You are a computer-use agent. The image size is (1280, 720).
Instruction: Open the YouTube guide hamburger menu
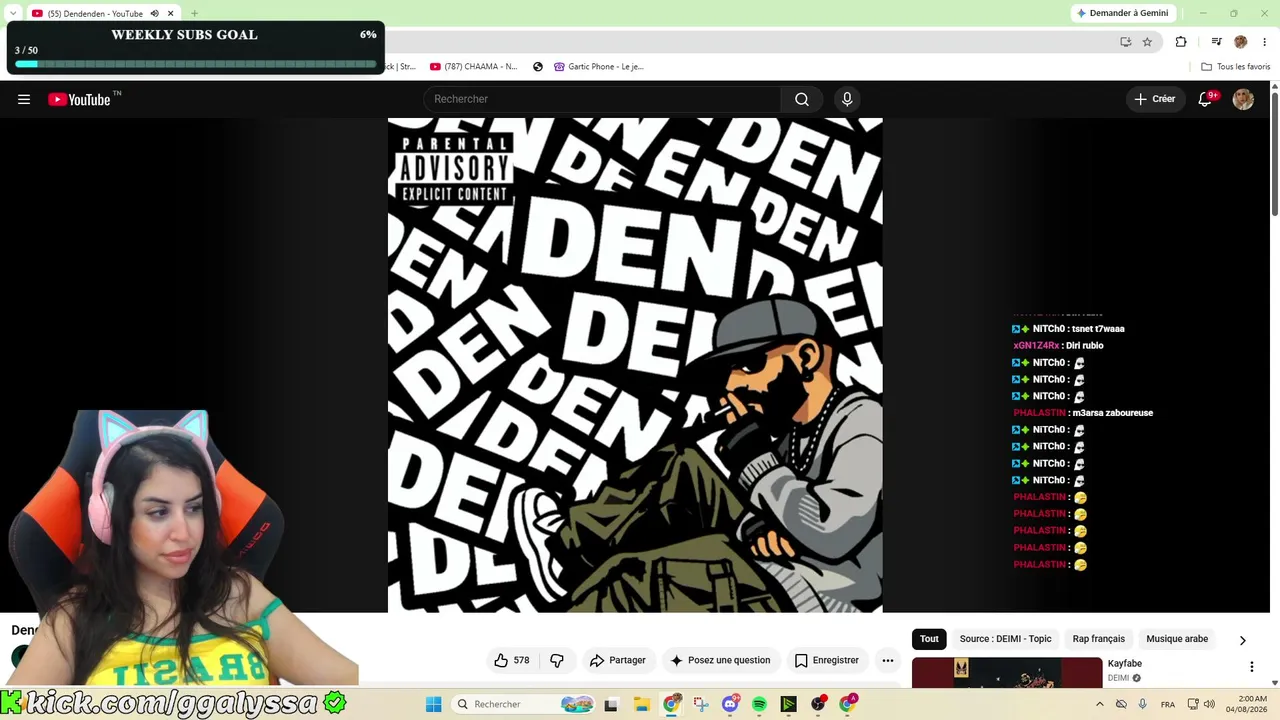pyautogui.click(x=24, y=99)
